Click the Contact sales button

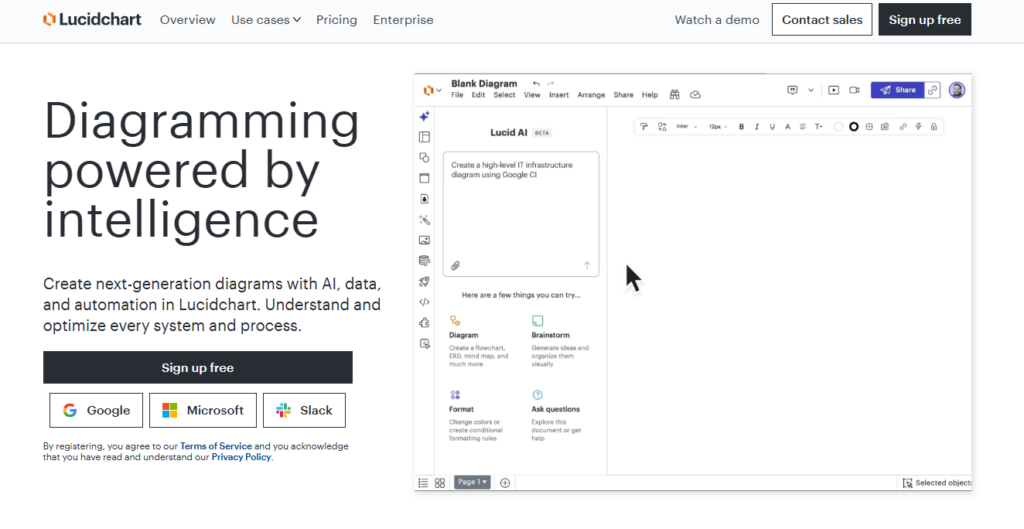point(822,20)
